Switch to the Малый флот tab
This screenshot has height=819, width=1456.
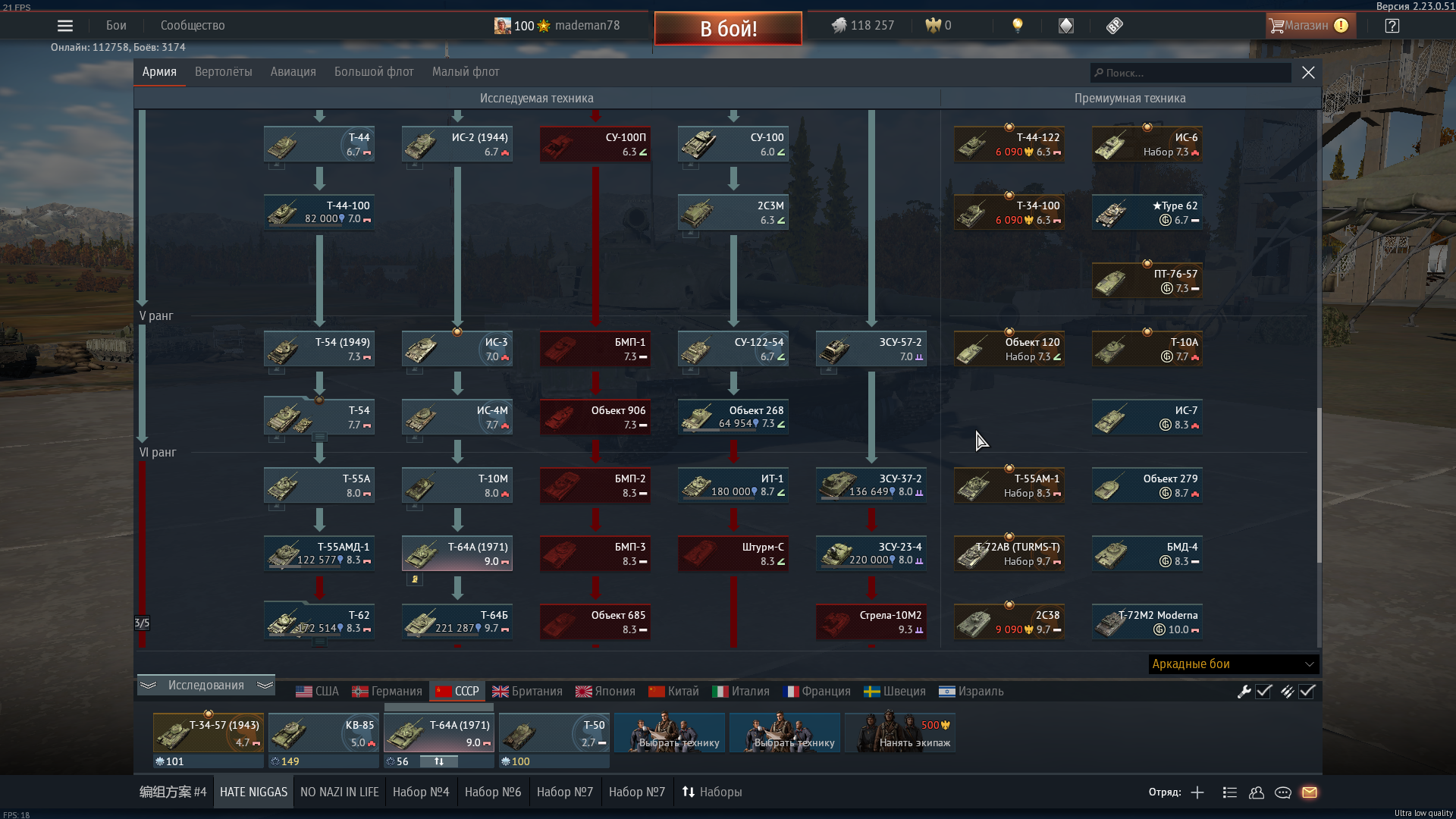click(x=466, y=72)
